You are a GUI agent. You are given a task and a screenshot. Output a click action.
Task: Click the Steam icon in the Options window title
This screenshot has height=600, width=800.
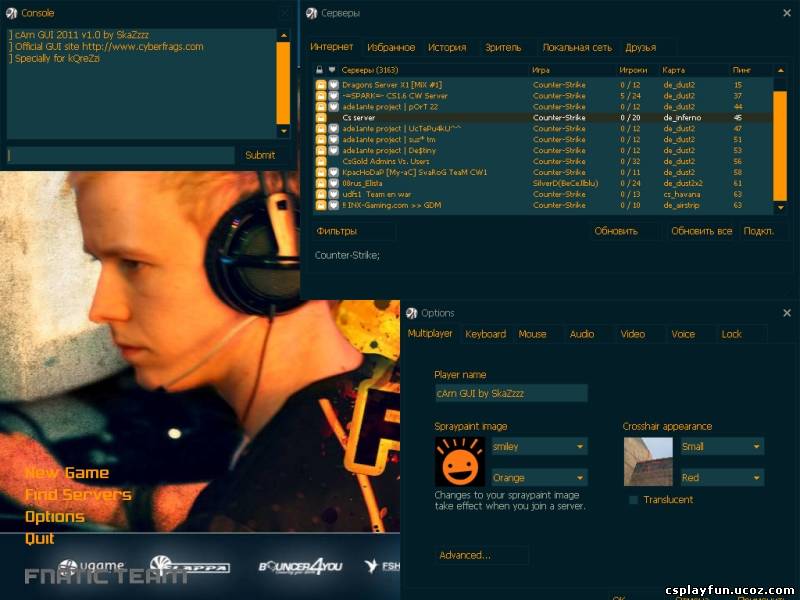pyautogui.click(x=411, y=313)
